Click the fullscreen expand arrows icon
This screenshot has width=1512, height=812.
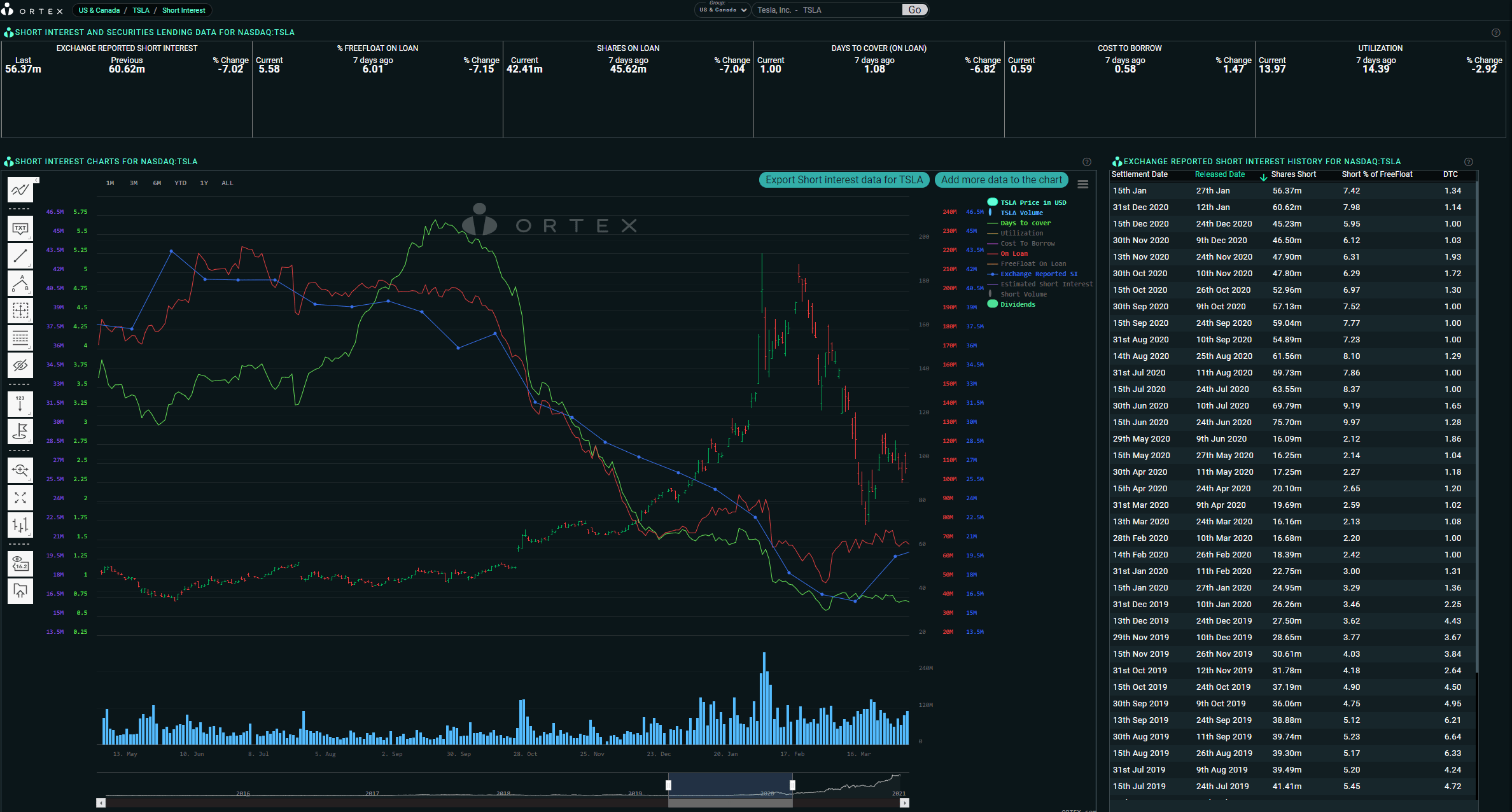point(20,498)
